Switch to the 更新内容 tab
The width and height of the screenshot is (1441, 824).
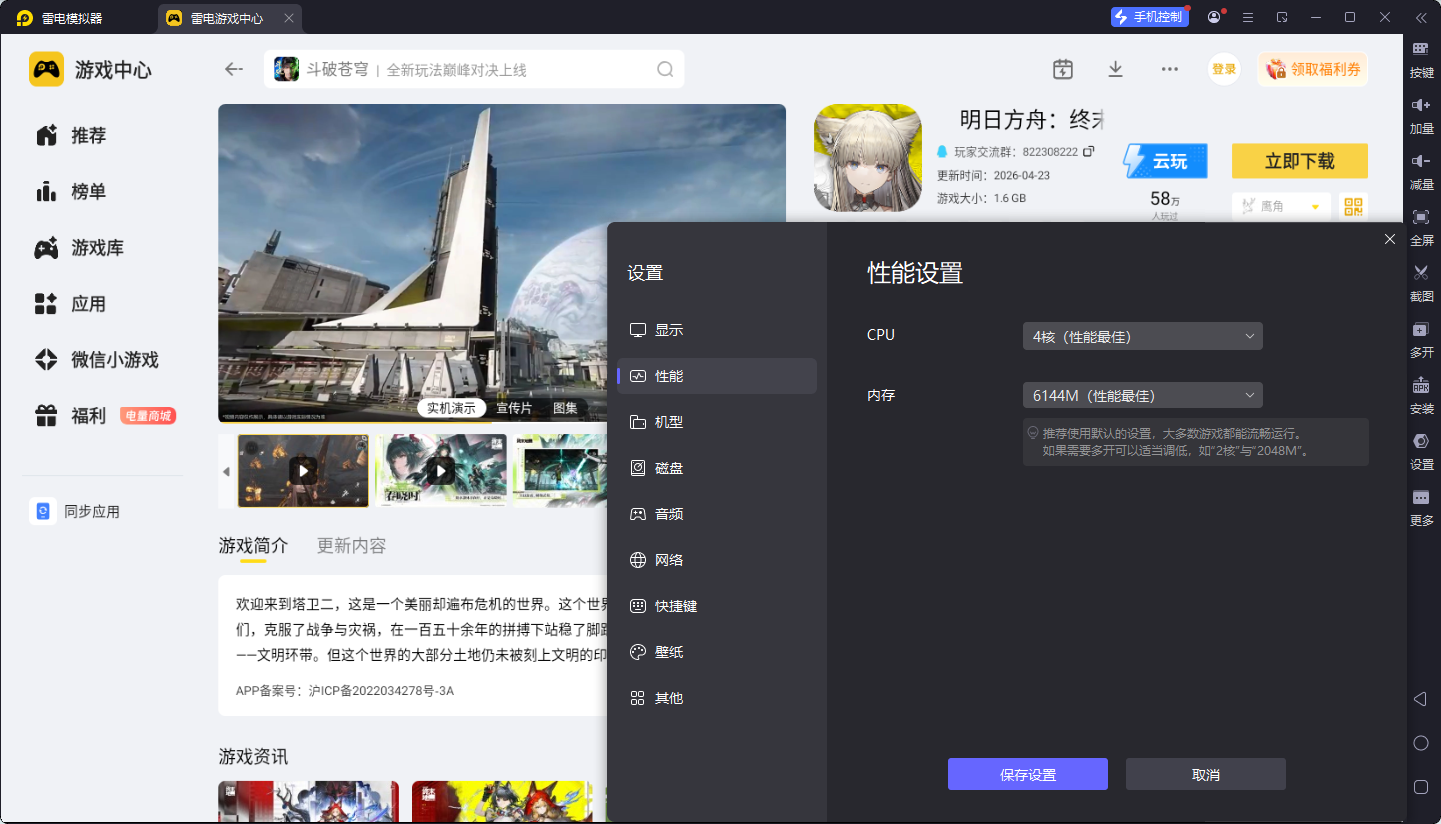coord(351,546)
